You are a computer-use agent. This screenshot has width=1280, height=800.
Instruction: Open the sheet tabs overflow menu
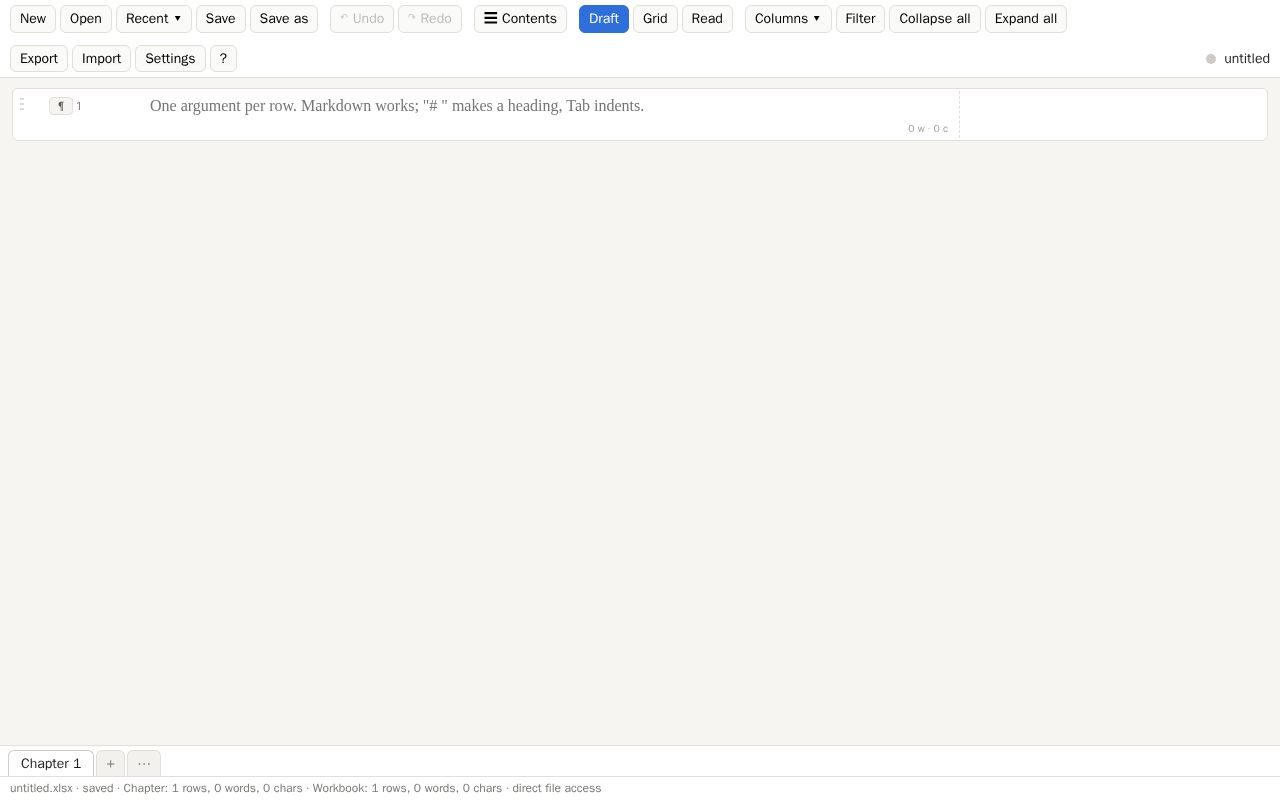tap(144, 763)
